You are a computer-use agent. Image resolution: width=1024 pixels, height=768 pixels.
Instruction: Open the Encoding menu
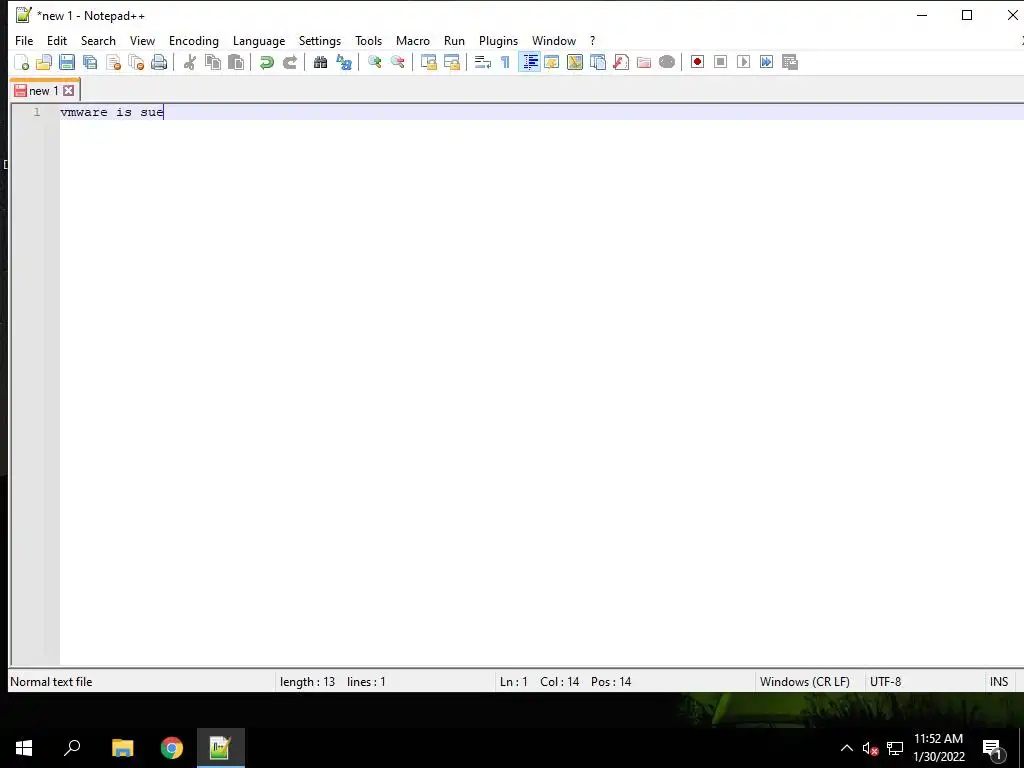coord(194,40)
